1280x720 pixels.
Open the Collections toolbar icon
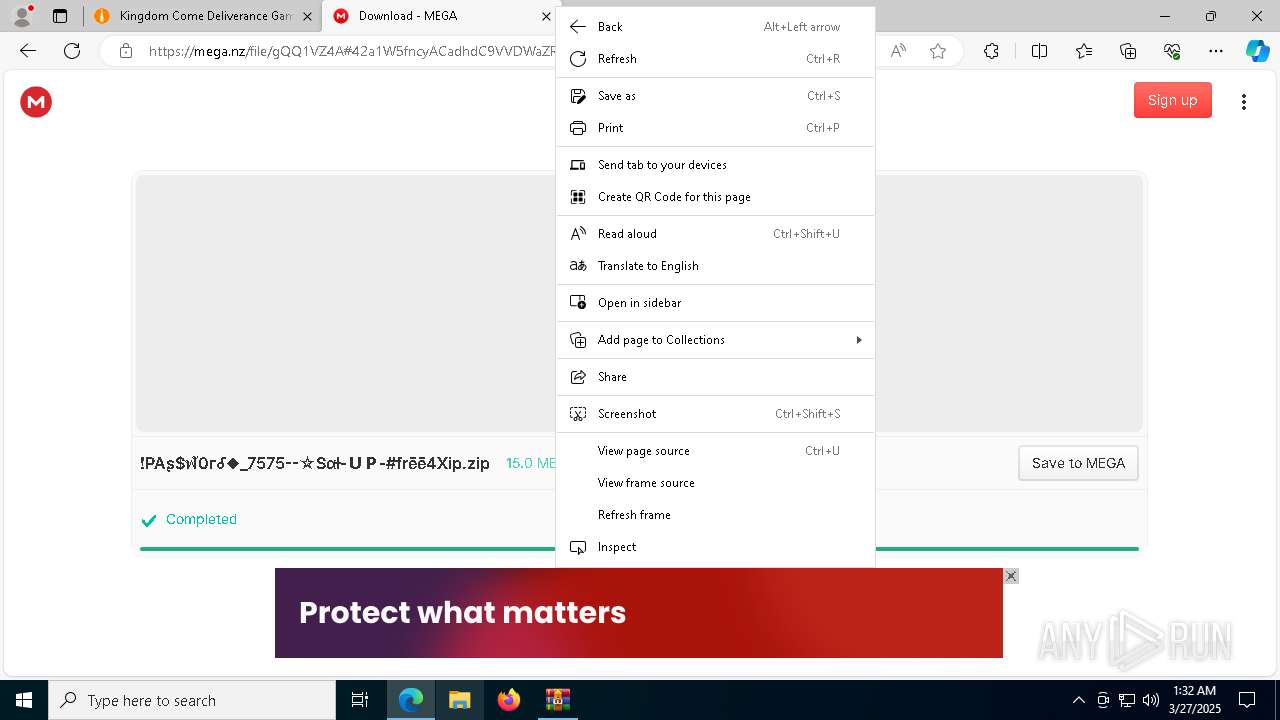1128,51
